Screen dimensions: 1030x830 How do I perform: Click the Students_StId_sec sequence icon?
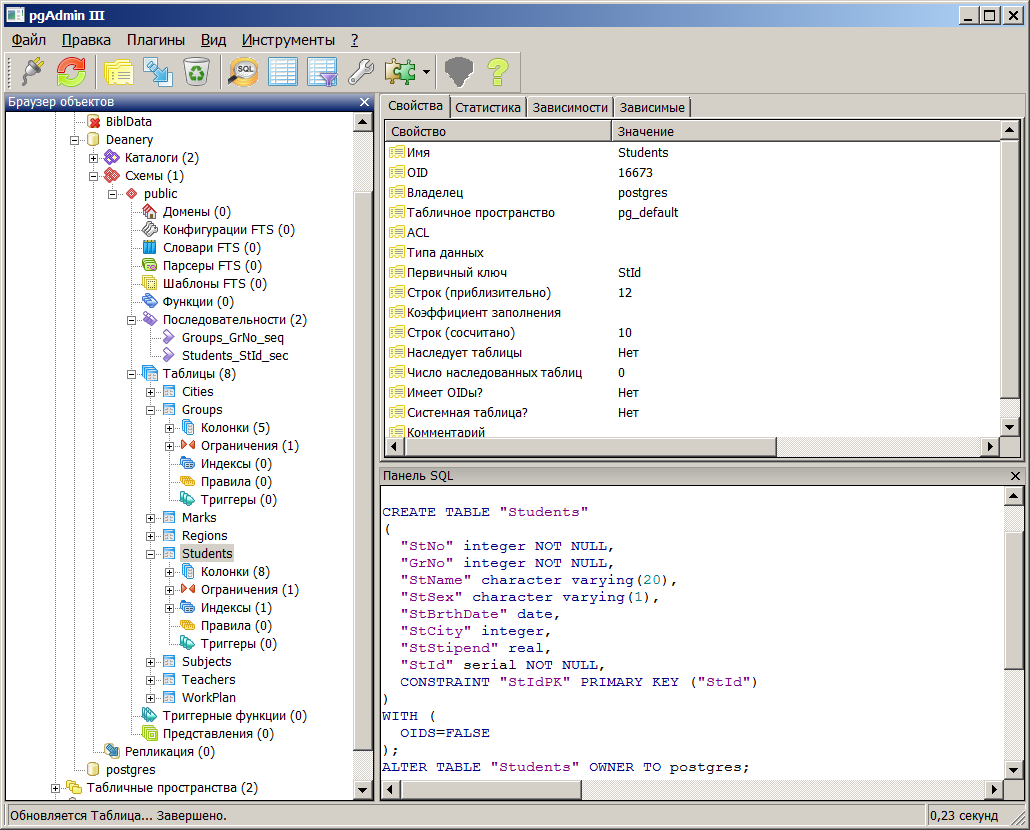pyautogui.click(x=169, y=355)
